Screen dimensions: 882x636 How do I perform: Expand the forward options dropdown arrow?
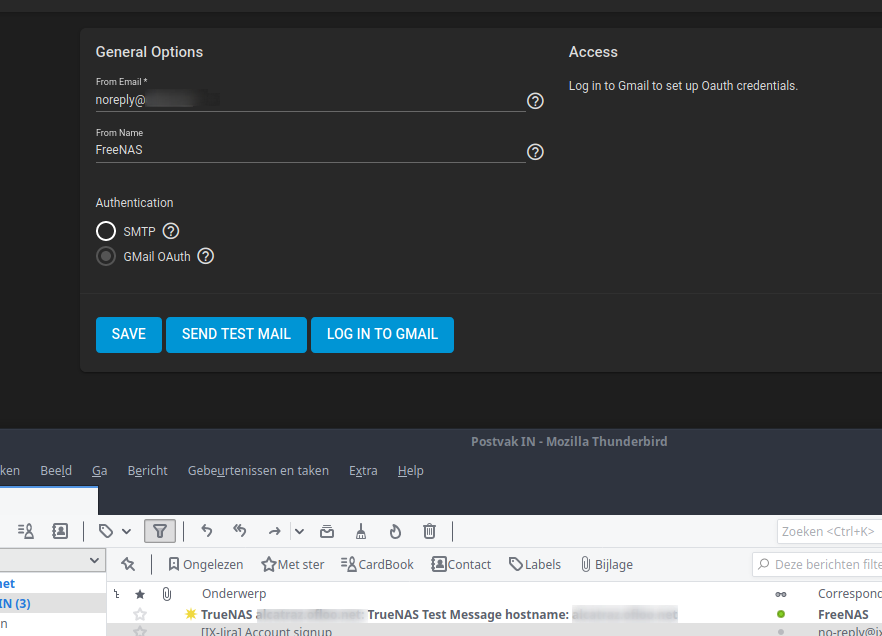click(299, 531)
